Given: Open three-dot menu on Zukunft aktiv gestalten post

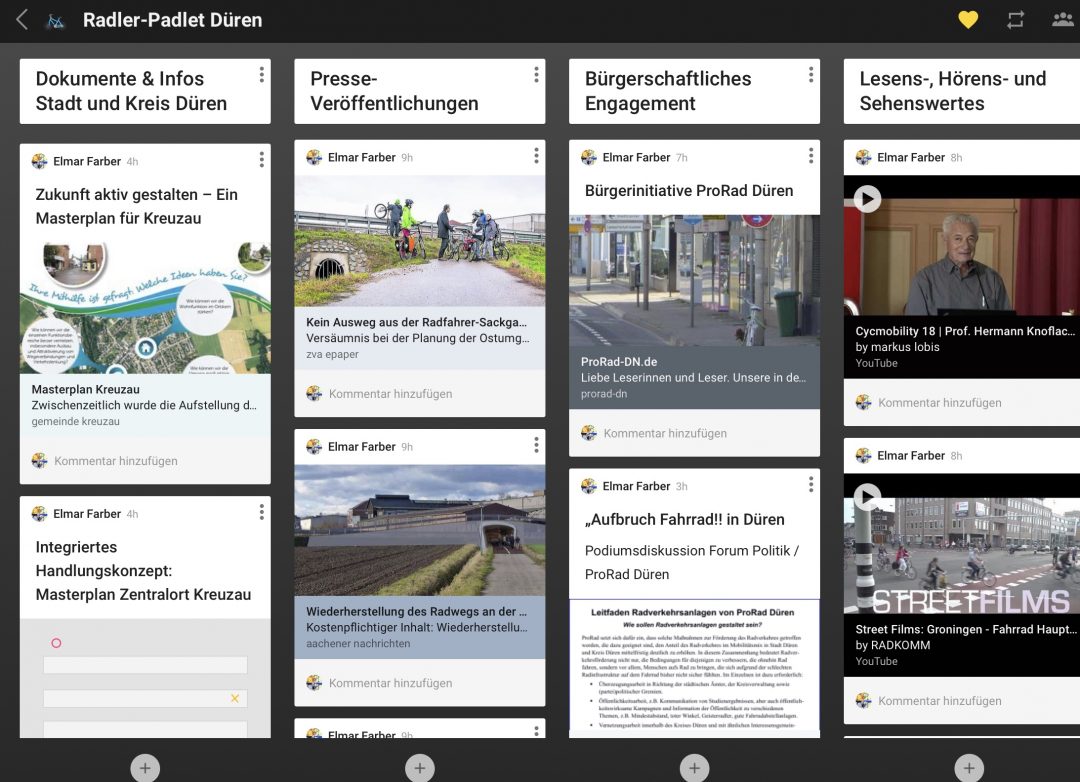Looking at the screenshot, I should pyautogui.click(x=261, y=160).
